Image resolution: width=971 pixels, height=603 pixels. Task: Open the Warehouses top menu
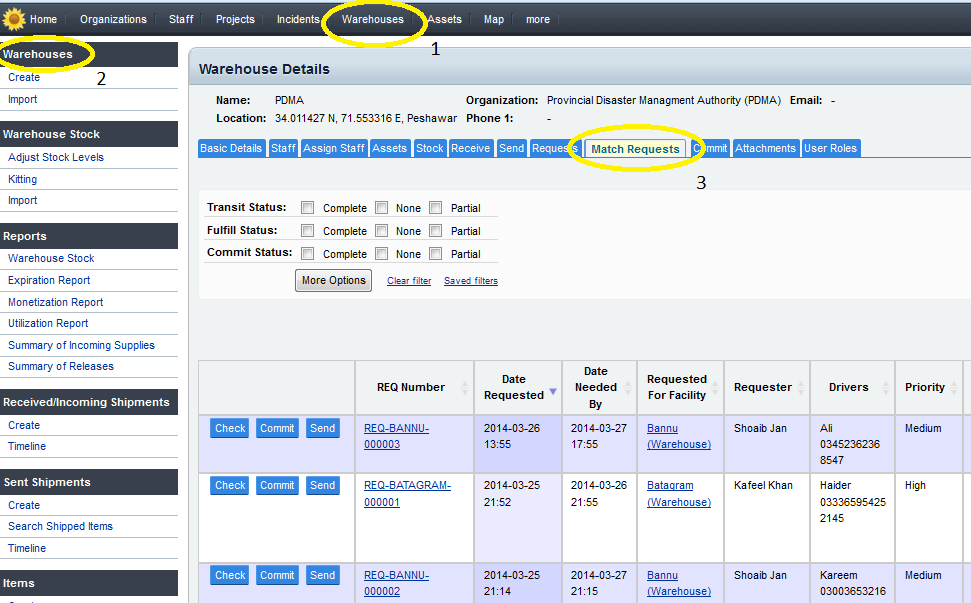point(373,19)
